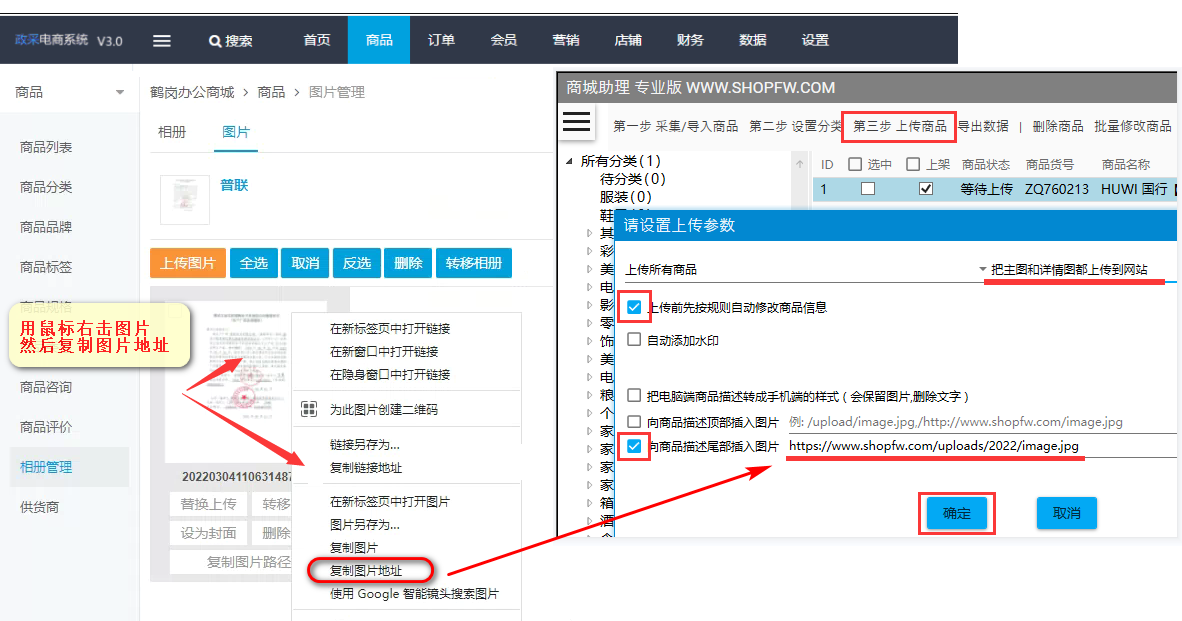Toggle 向商品描述尾部插入图片 checkbox
The width and height of the screenshot is (1182, 621).
tap(634, 446)
